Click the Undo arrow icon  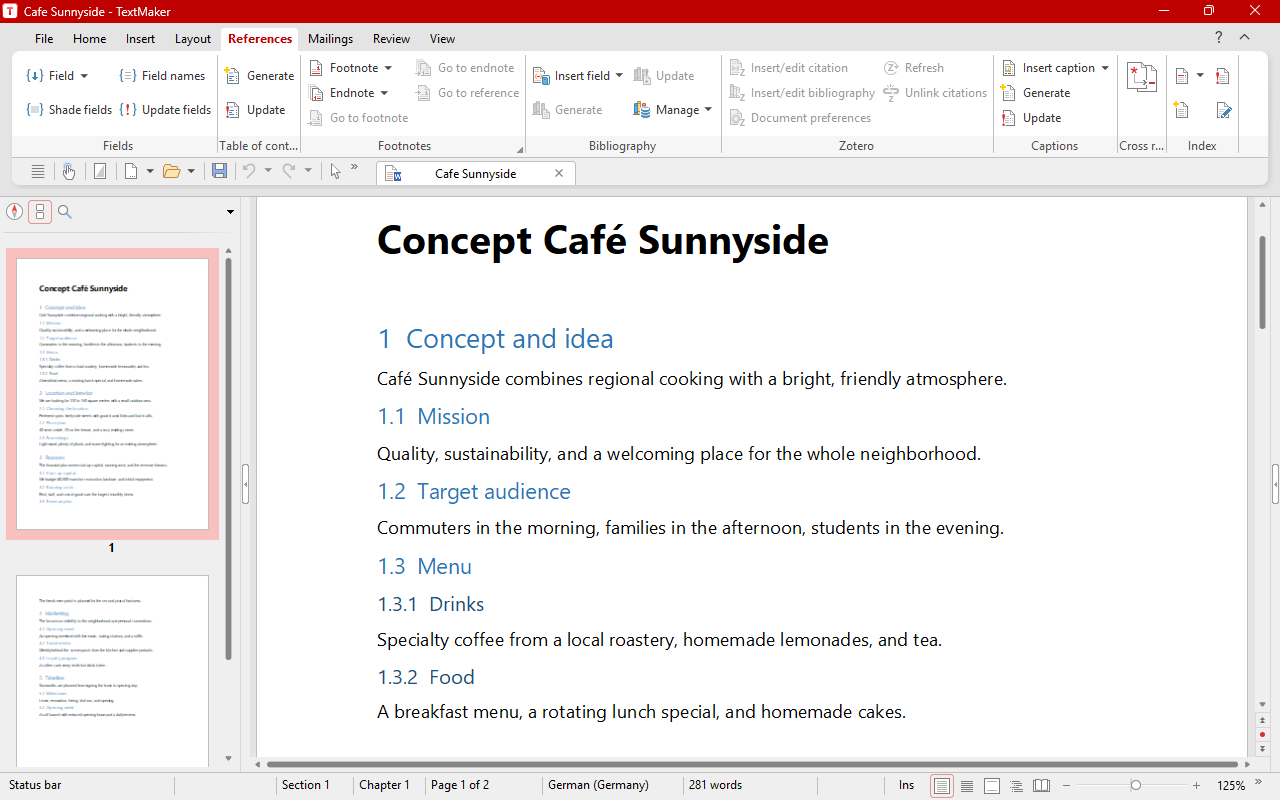click(250, 172)
